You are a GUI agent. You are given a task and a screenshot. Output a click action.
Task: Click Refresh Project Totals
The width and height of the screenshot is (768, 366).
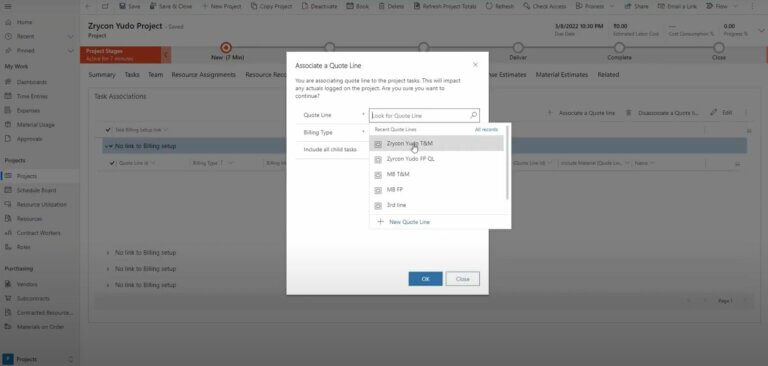pos(445,6)
